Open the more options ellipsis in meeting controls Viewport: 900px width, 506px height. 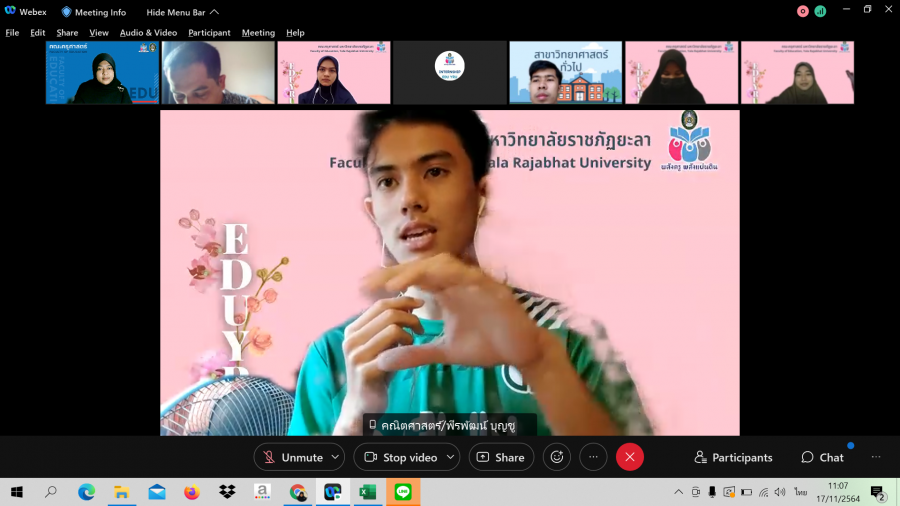tap(593, 457)
